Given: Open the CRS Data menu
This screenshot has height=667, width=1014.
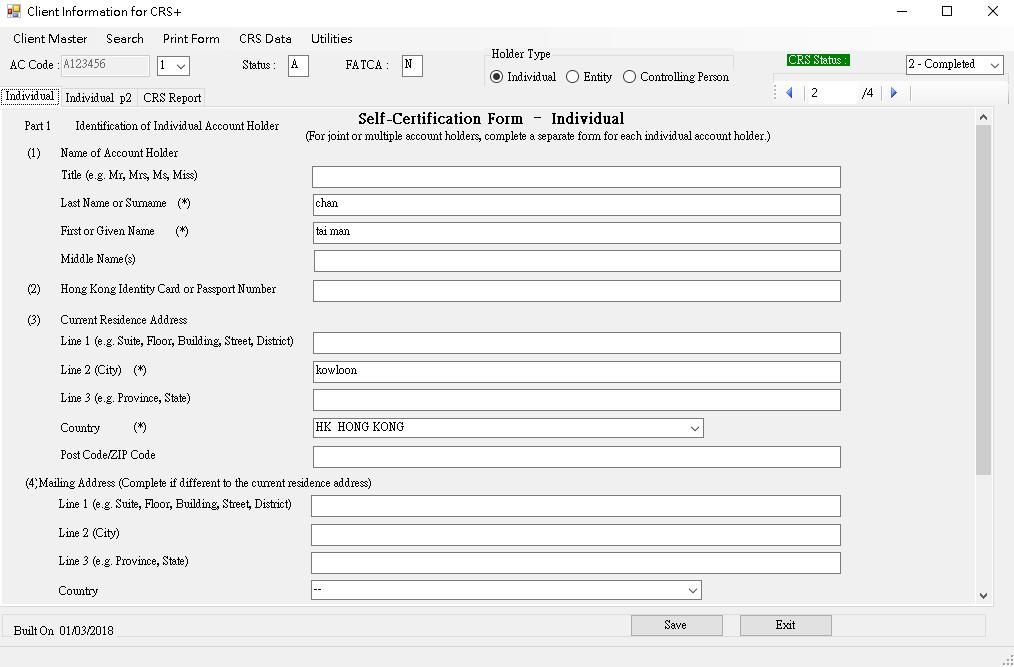Looking at the screenshot, I should 265,39.
